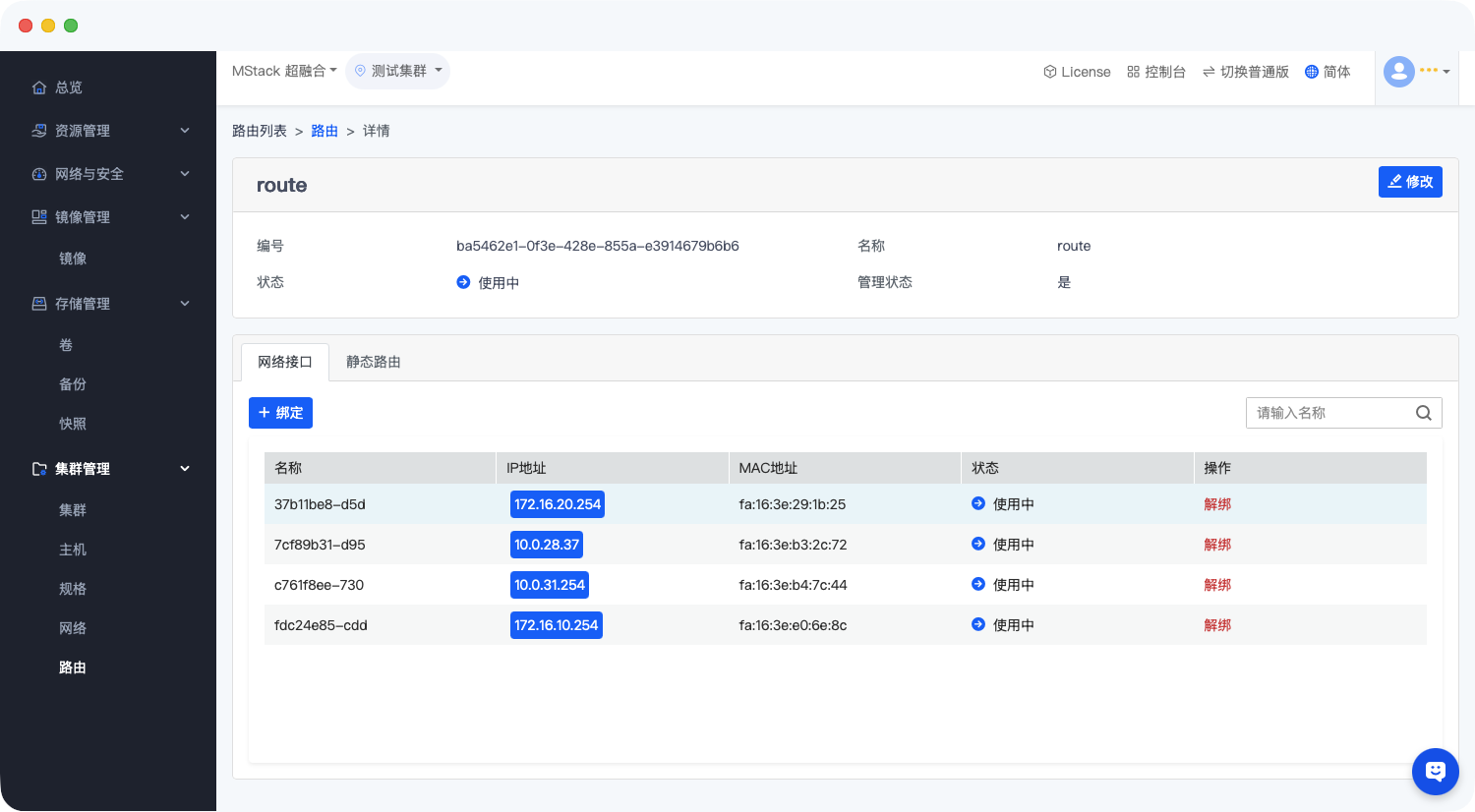Open the 测试集群 cluster selector
Image resolution: width=1475 pixels, height=812 pixels.
[x=398, y=71]
